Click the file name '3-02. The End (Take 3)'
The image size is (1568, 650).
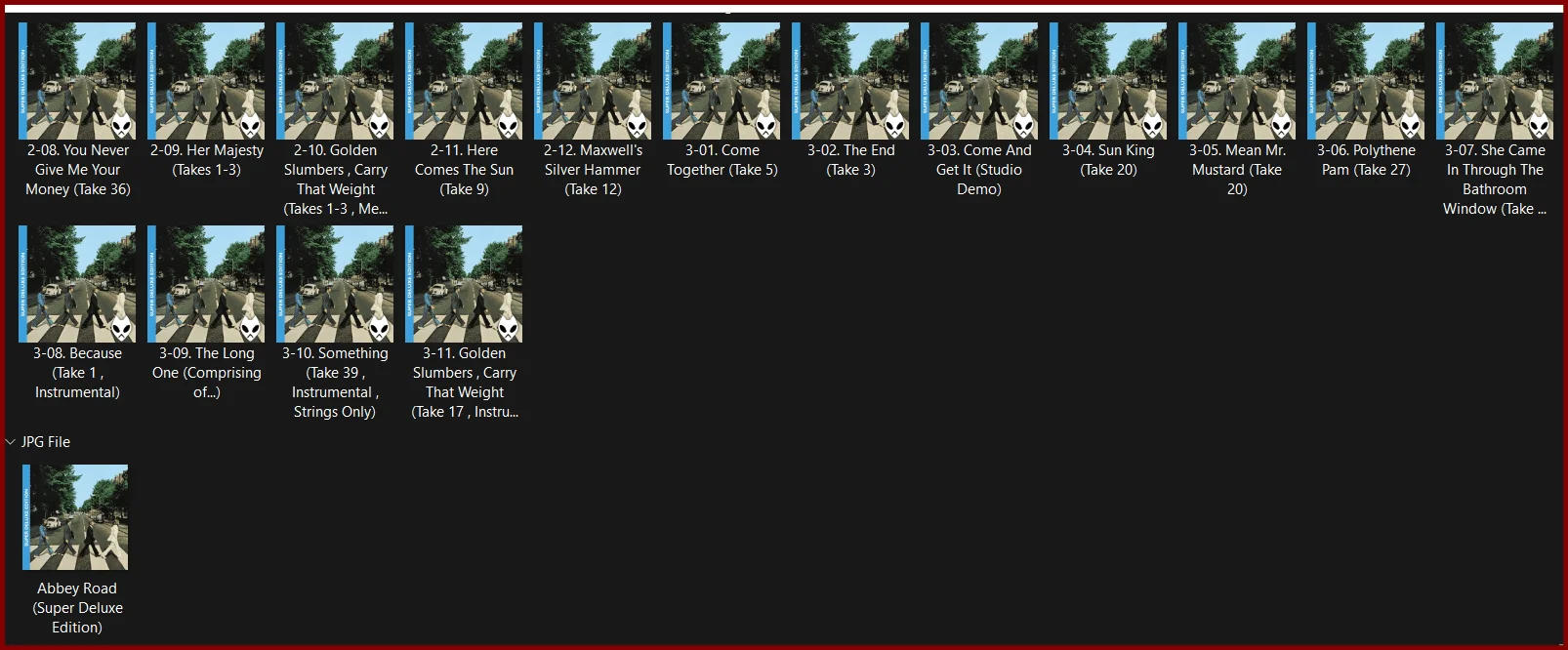850,160
